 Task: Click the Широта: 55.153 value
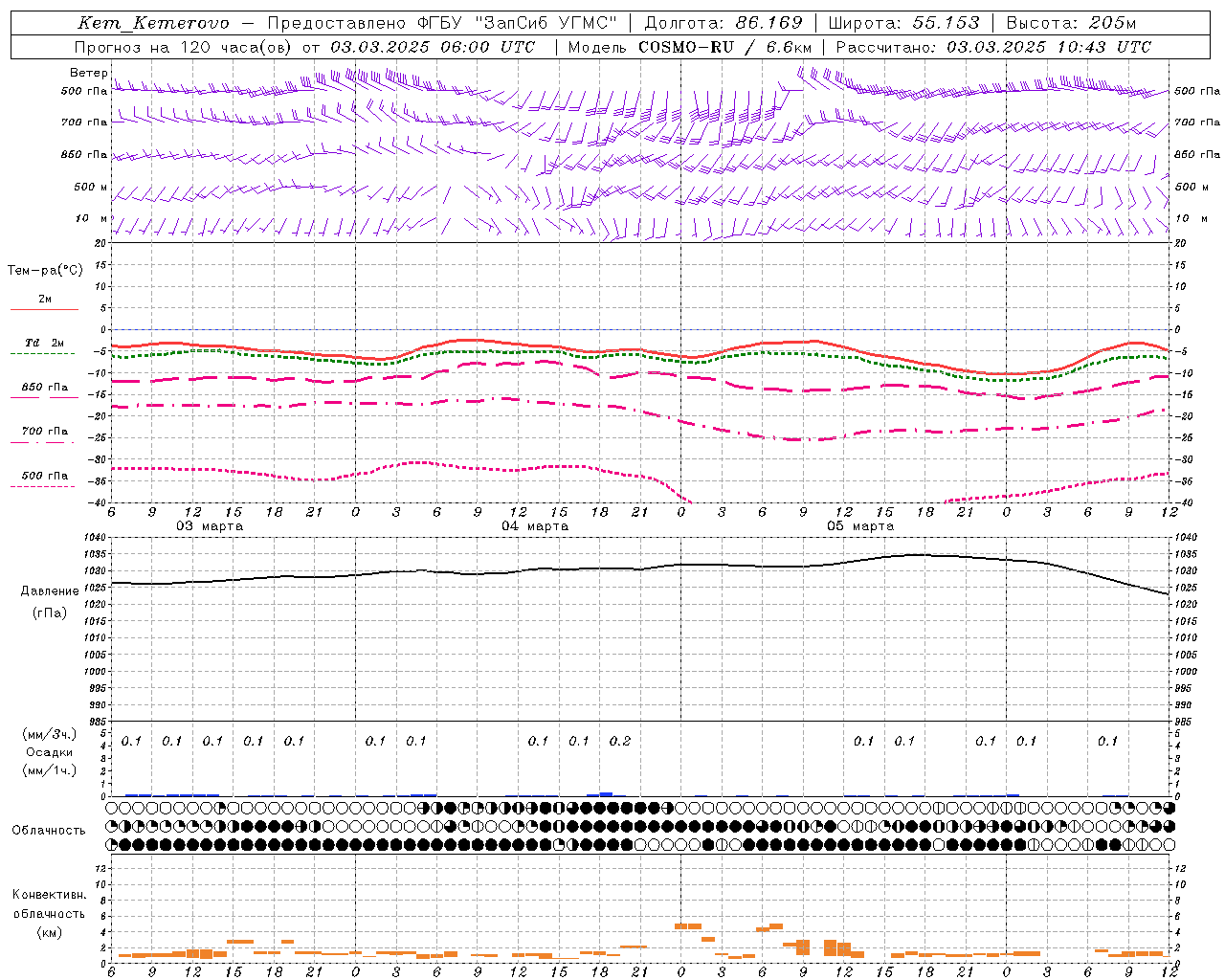pyautogui.click(x=904, y=23)
